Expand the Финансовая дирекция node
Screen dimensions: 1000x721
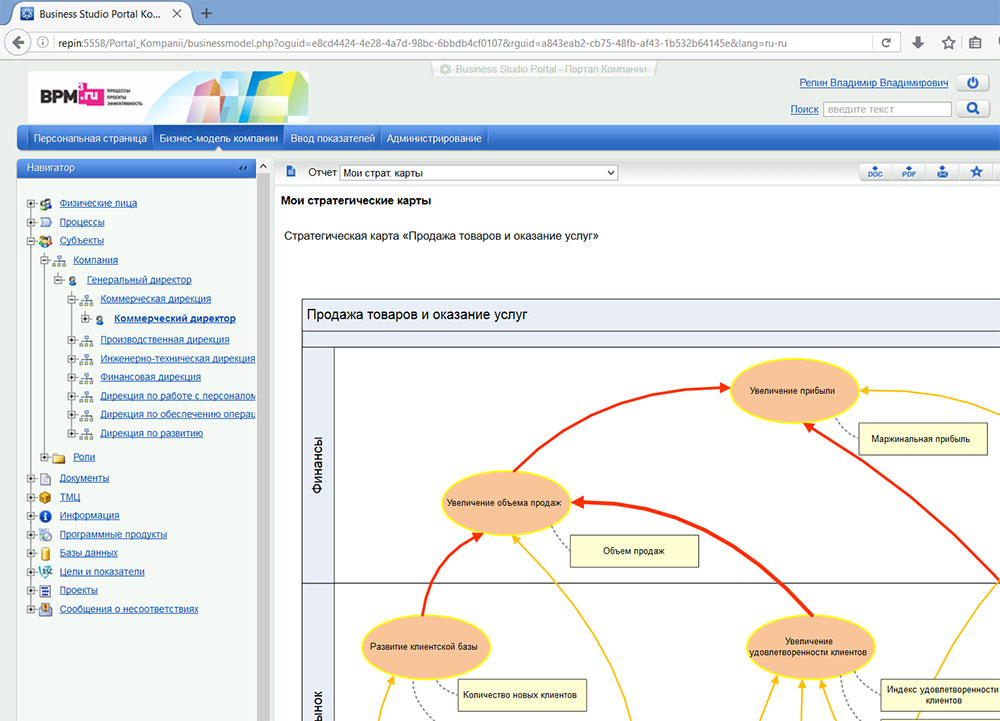(72, 378)
